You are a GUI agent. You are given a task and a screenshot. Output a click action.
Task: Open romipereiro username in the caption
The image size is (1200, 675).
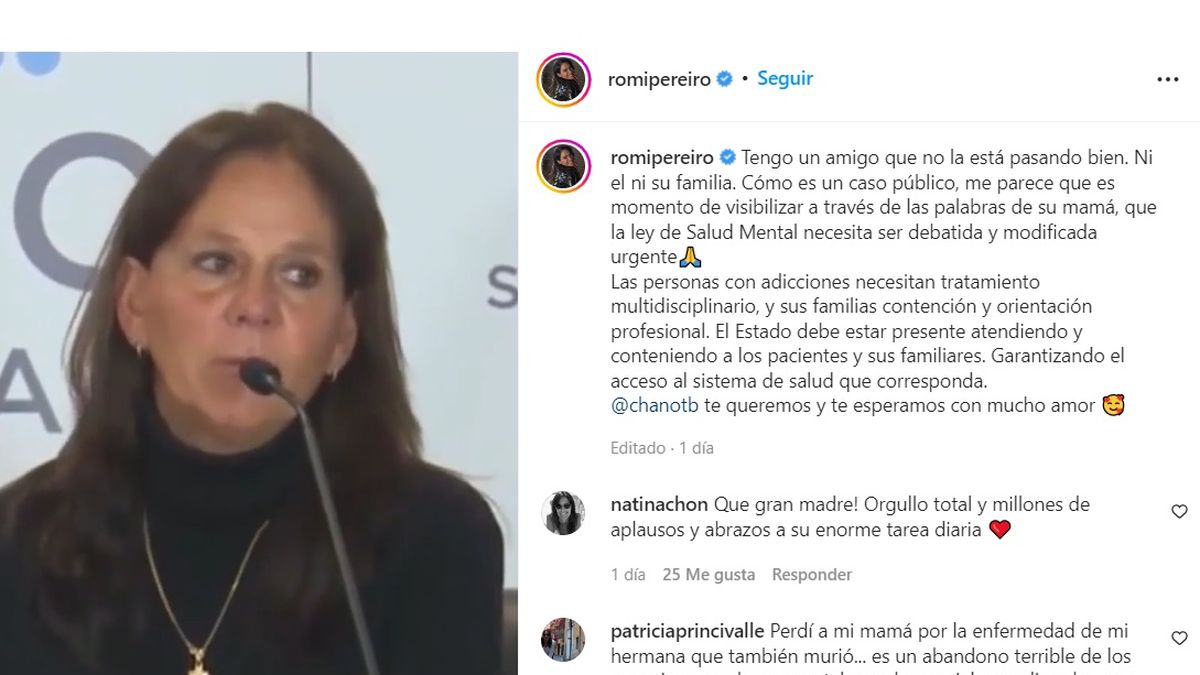coord(662,158)
